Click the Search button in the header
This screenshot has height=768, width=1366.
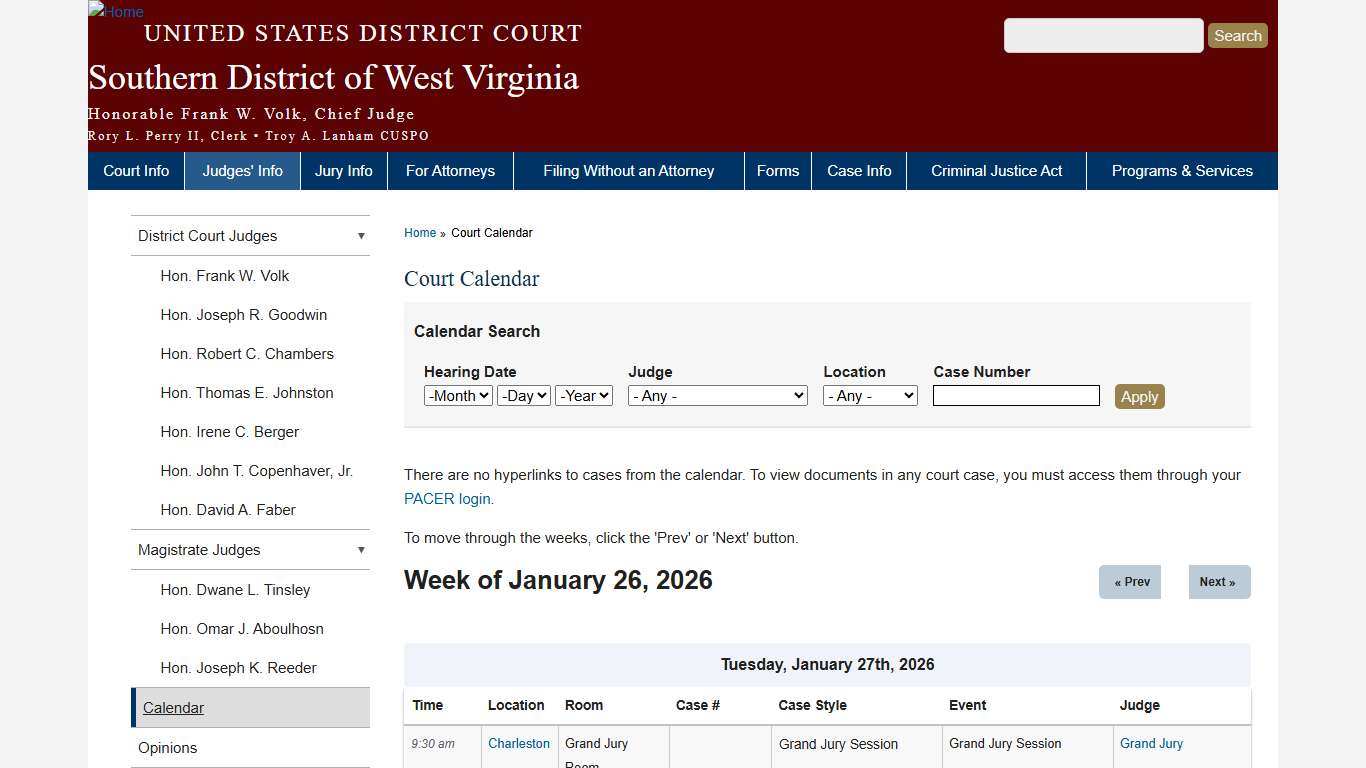point(1237,35)
